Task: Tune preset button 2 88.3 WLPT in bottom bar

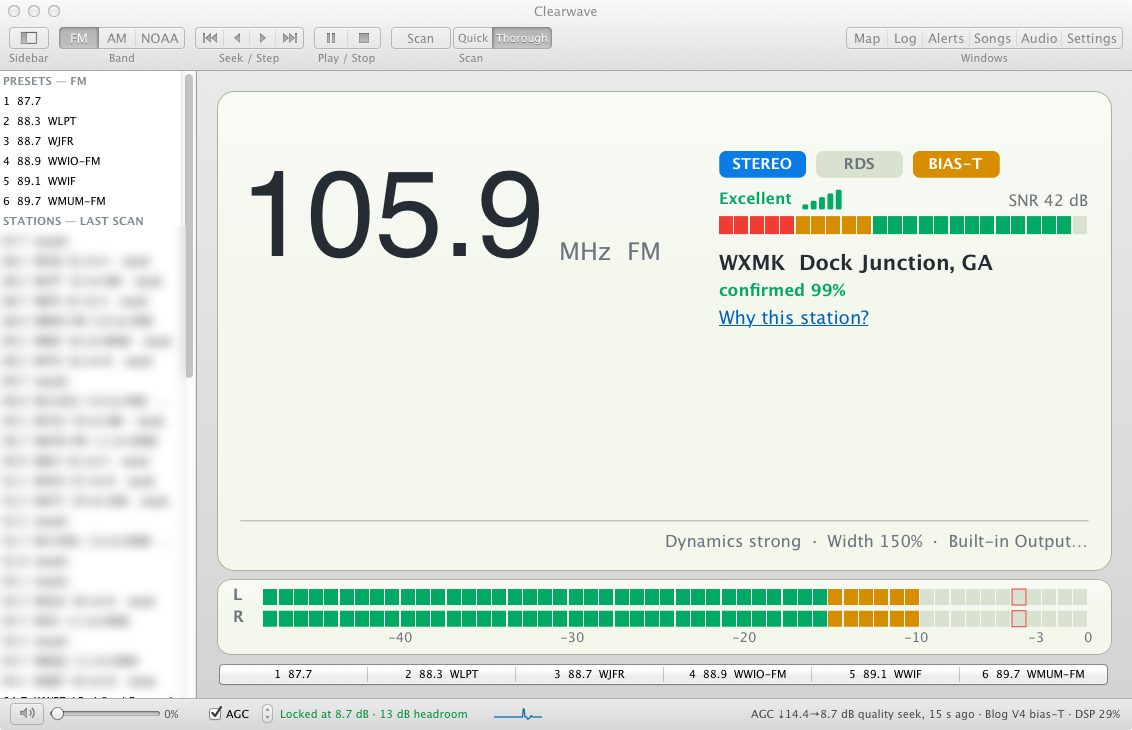Action: 441,674
